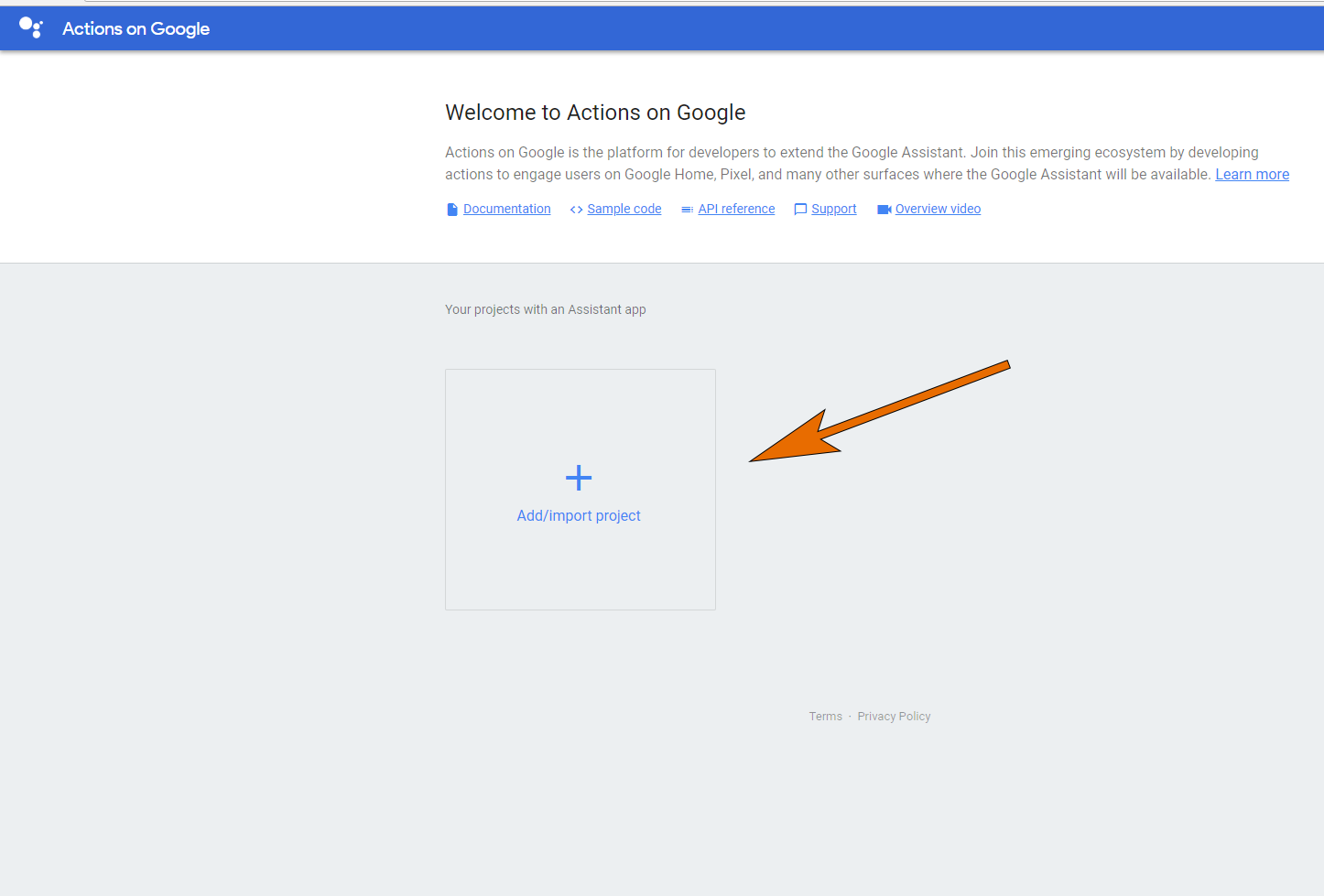This screenshot has width=1324, height=896.
Task: Select the code brackets icon near Sample code
Action: pos(578,209)
